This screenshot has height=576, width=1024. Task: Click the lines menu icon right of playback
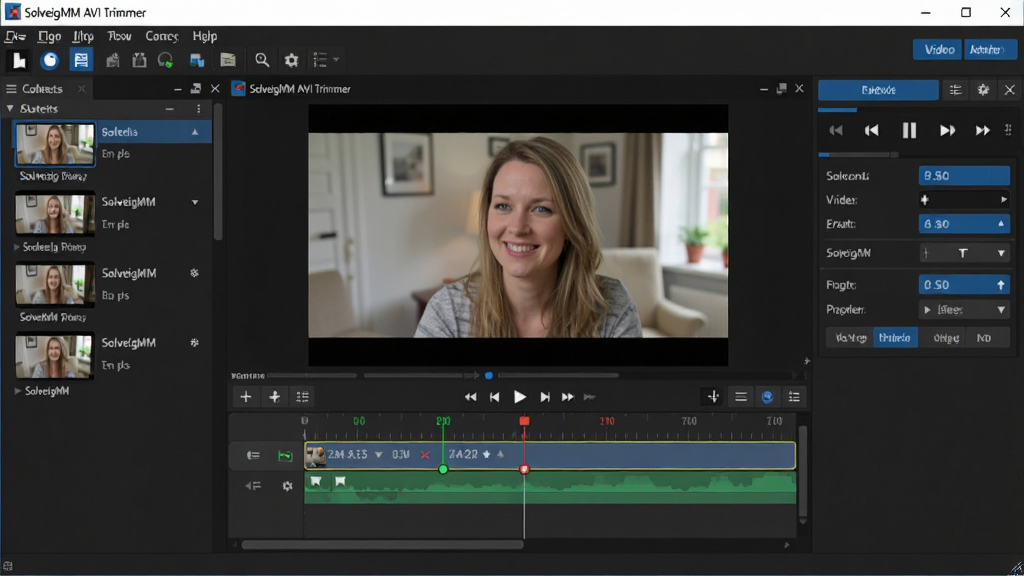point(741,397)
